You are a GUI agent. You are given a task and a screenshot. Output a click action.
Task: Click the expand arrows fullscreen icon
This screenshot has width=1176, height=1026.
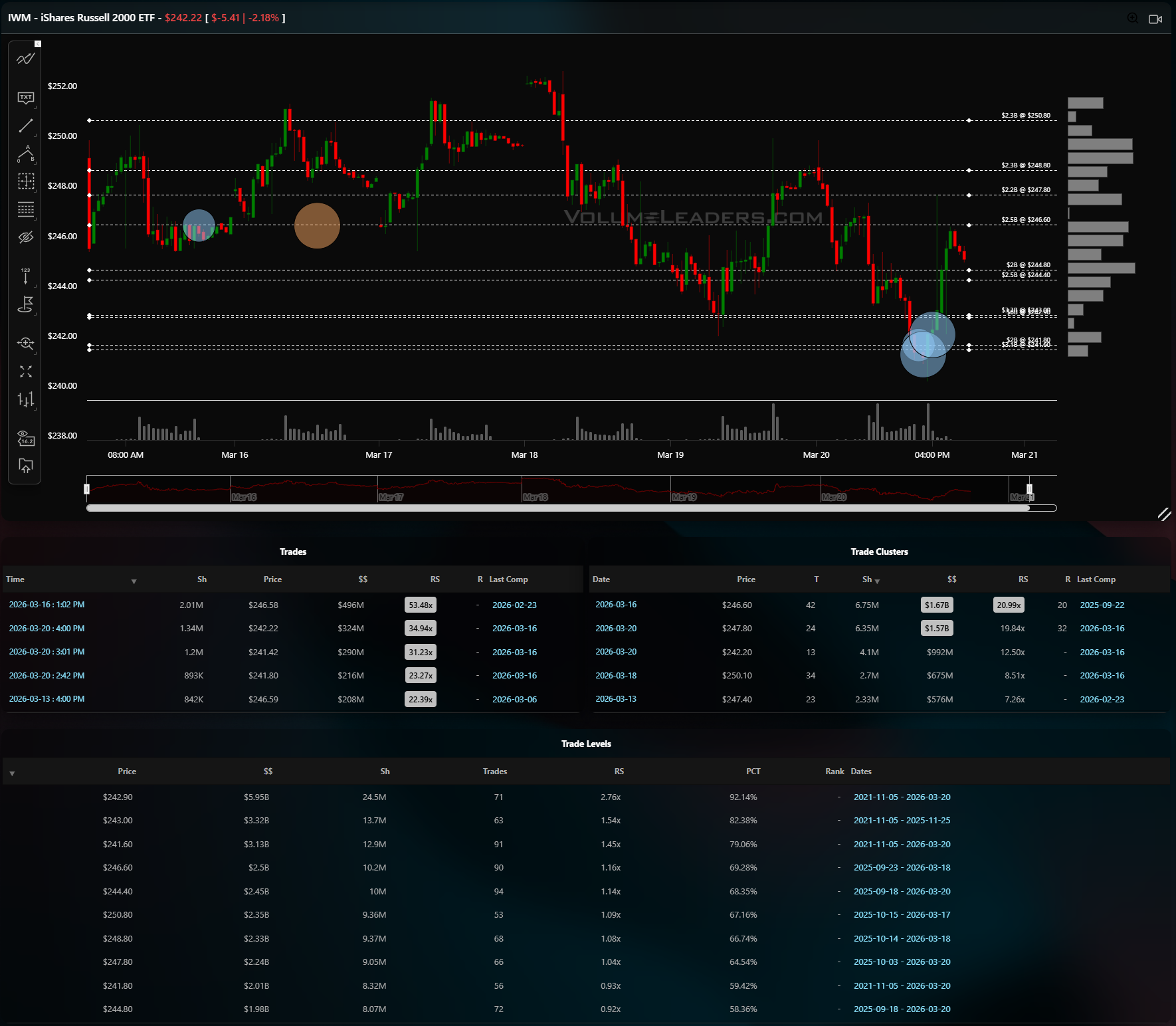[25, 371]
